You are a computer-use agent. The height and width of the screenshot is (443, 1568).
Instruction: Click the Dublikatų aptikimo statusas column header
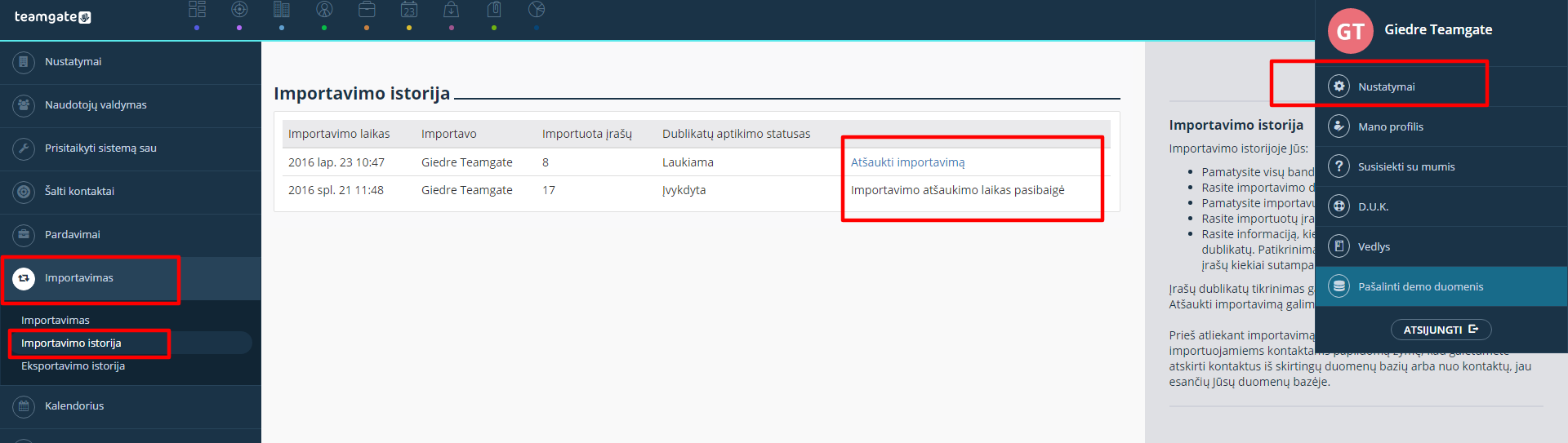tap(736, 134)
